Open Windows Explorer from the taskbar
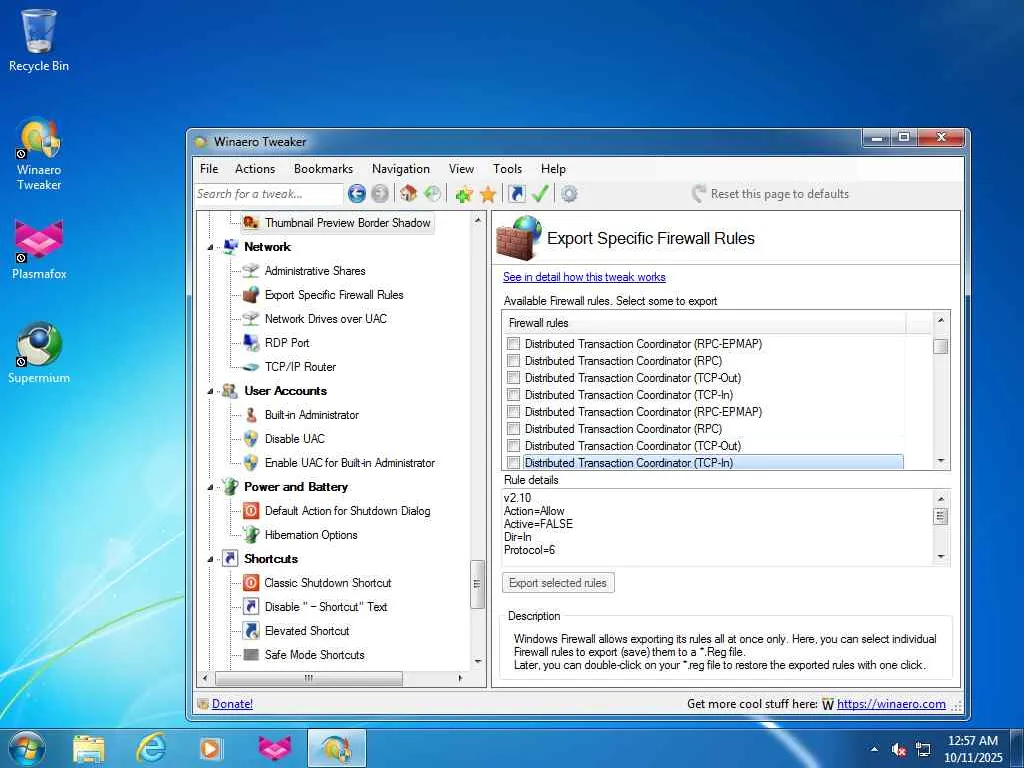Image resolution: width=1024 pixels, height=768 pixels. pyautogui.click(x=89, y=748)
